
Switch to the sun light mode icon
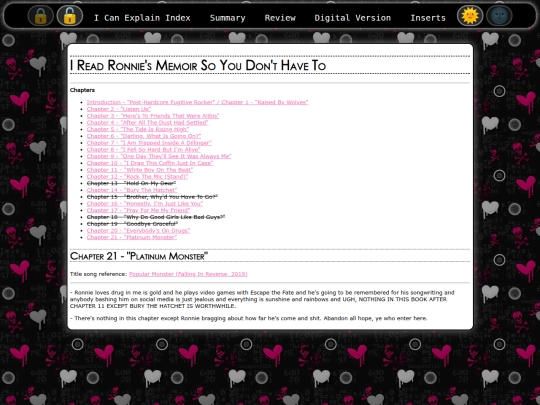[470, 16]
